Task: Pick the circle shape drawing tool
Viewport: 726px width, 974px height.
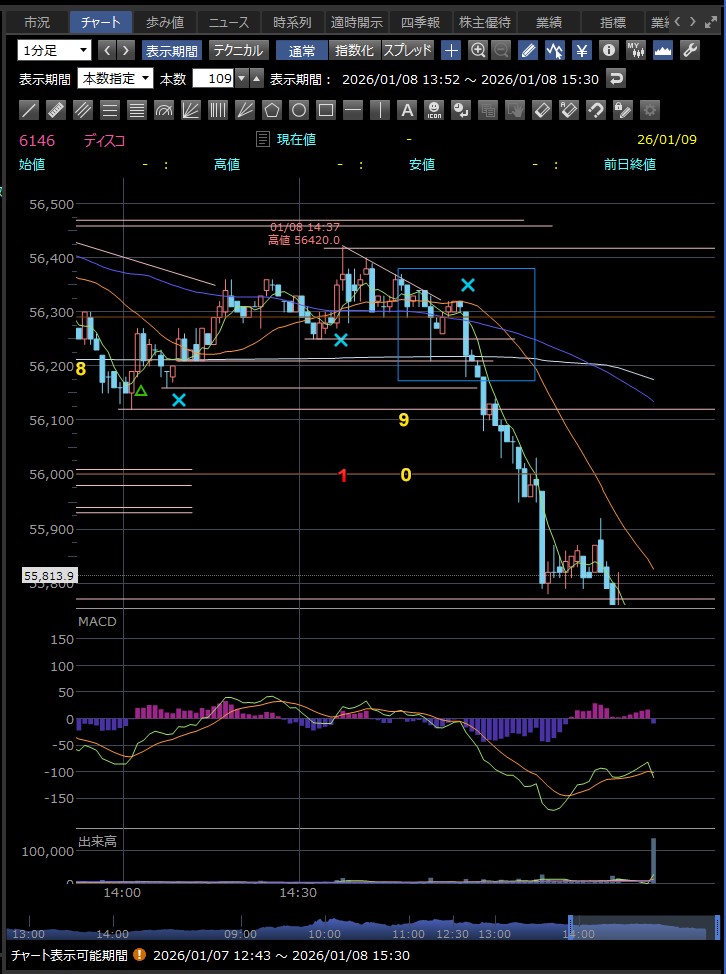Action: (x=299, y=110)
